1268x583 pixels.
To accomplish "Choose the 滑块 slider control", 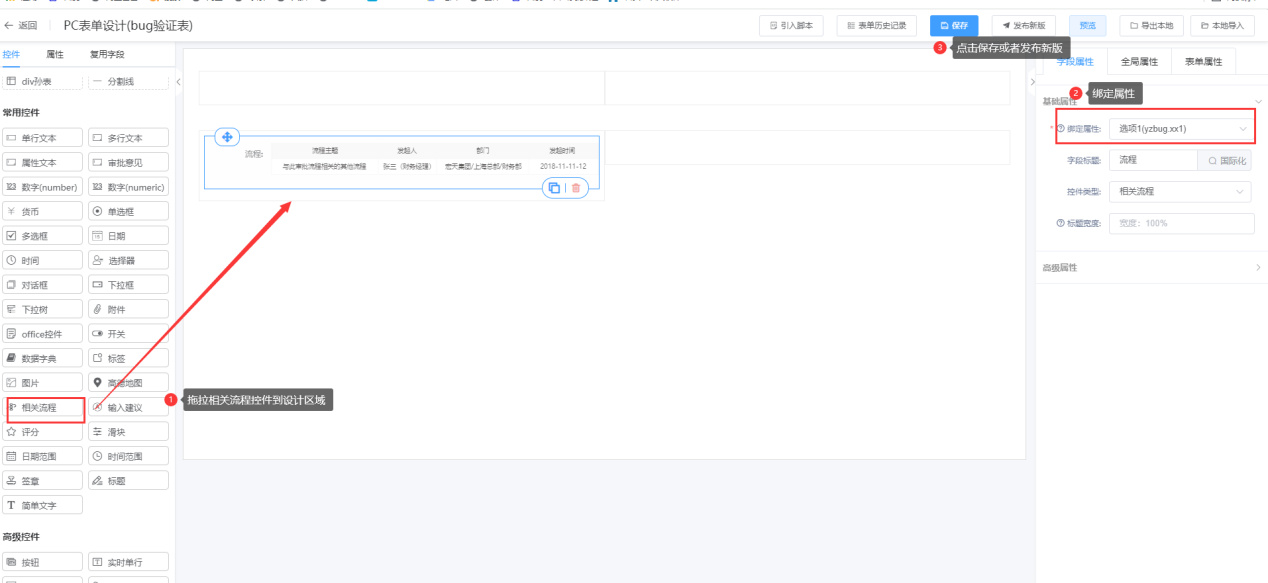I will [x=127, y=432].
